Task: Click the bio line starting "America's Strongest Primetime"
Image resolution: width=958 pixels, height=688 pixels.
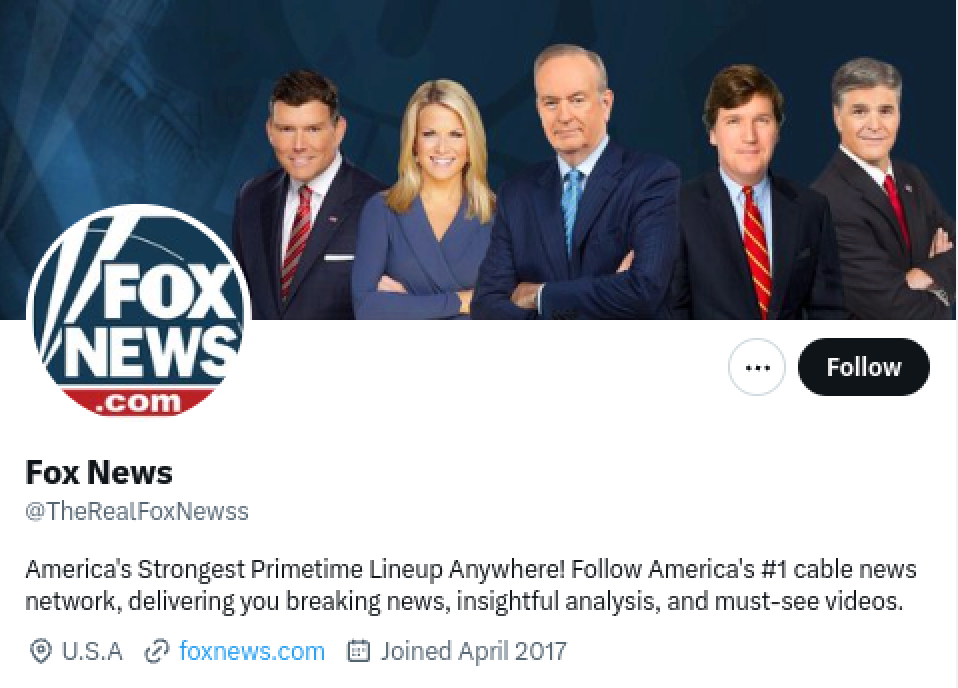Action: point(470,569)
